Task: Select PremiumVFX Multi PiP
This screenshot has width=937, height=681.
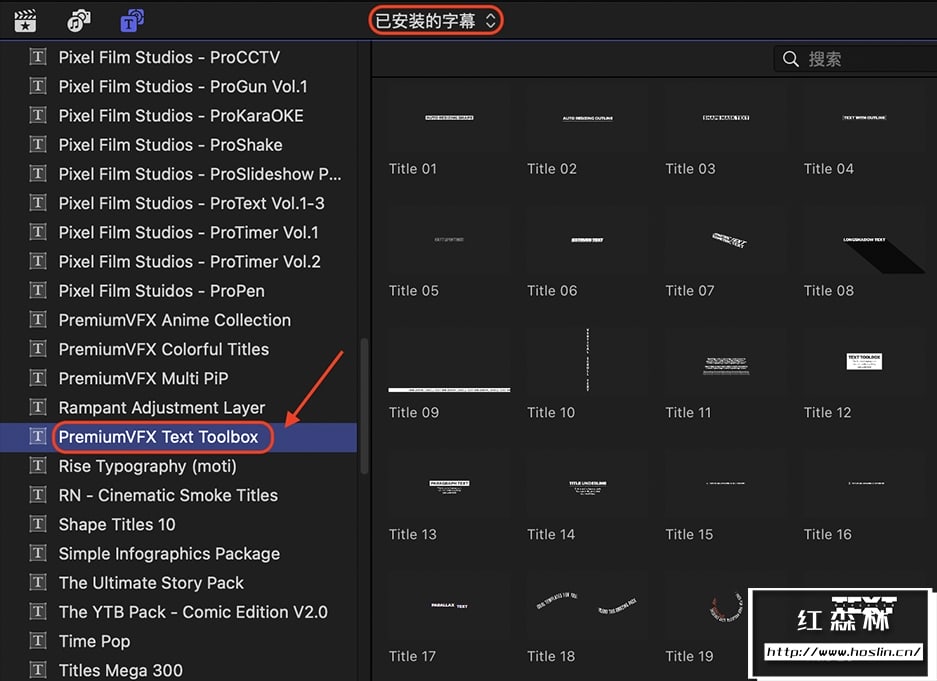Action: pyautogui.click(x=143, y=379)
